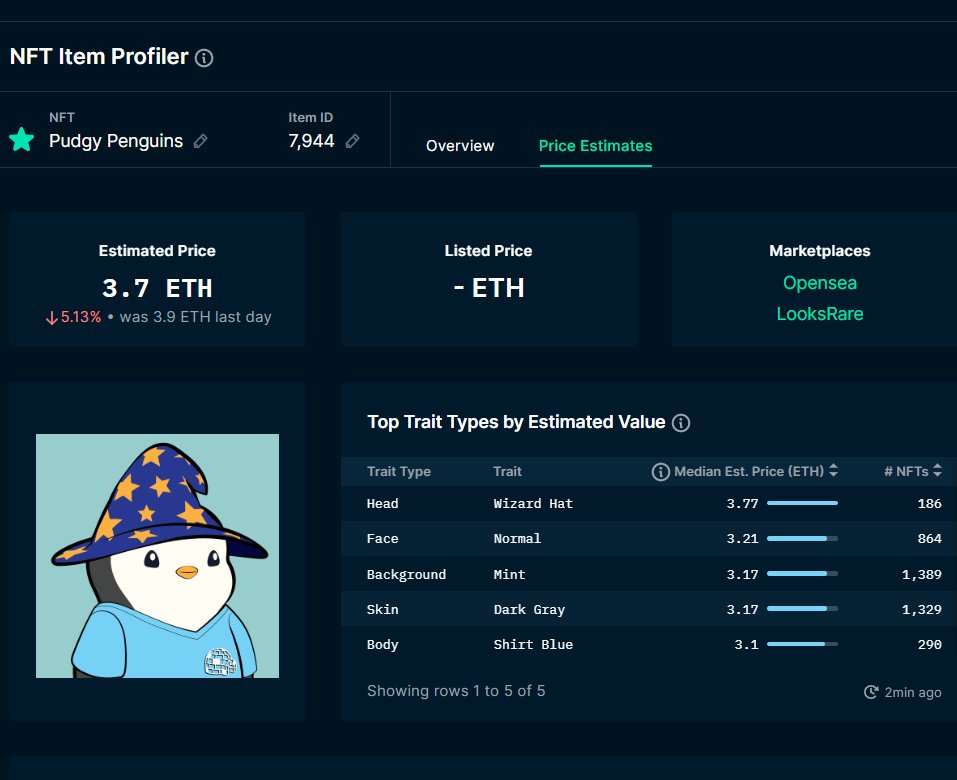Screen dimensions: 957x780
Task: Click the 3.77 median price value
Action: click(x=742, y=504)
